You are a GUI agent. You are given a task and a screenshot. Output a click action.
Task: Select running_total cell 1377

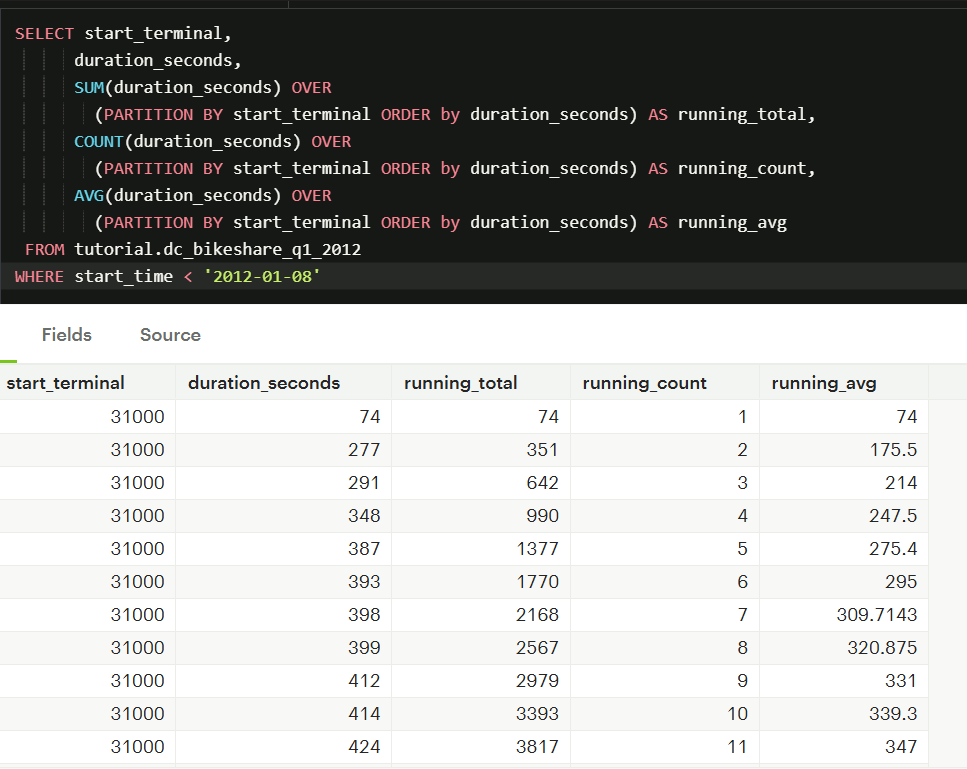481,548
